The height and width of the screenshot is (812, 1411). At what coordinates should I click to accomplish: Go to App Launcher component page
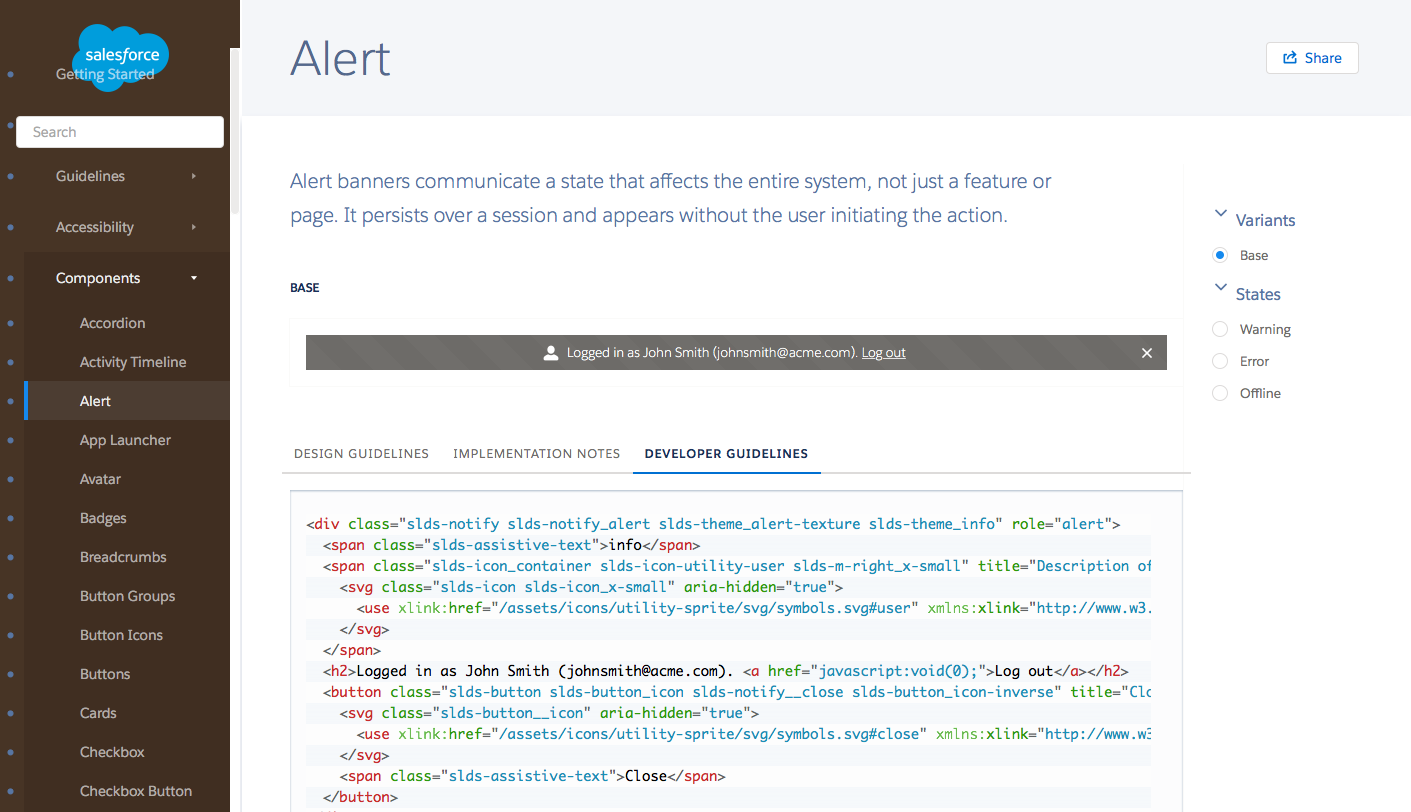[125, 440]
